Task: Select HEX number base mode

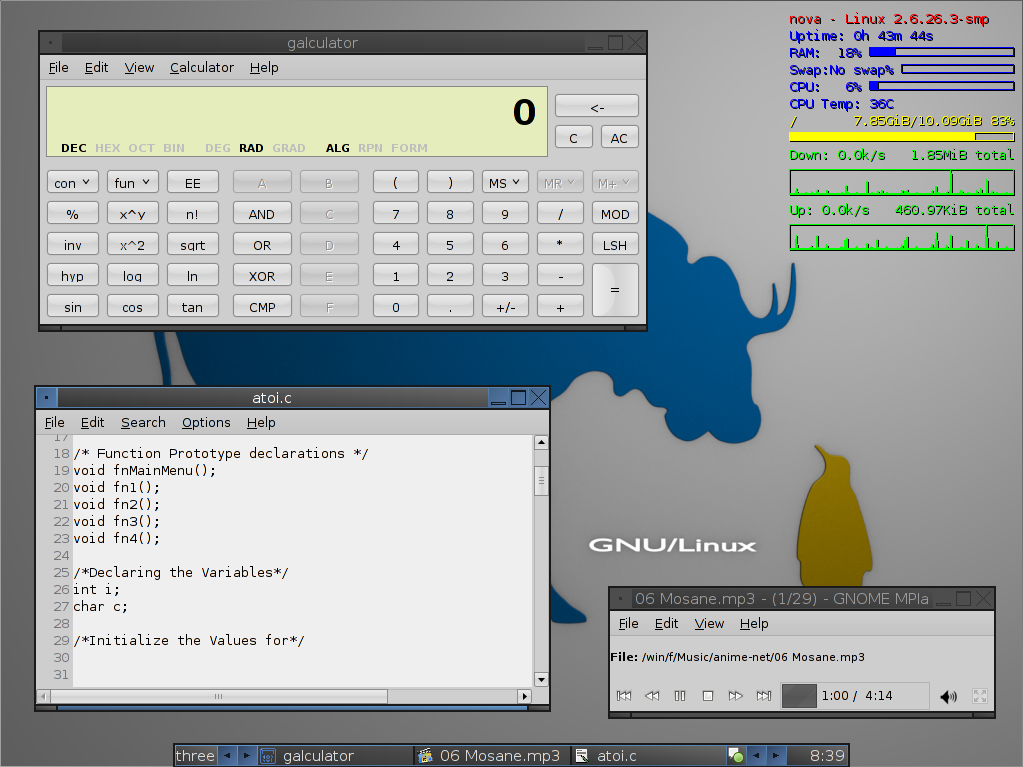Action: (108, 148)
